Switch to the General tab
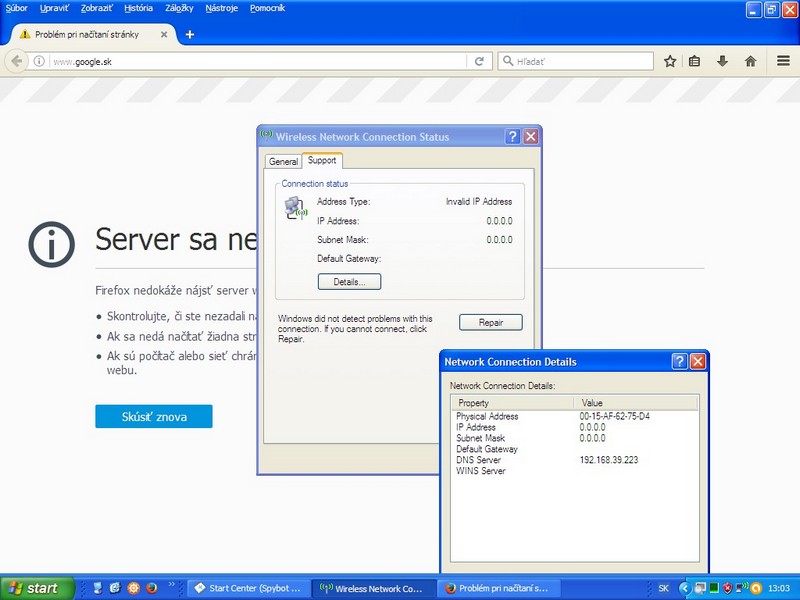Viewport: 800px width, 600px height. (x=283, y=161)
